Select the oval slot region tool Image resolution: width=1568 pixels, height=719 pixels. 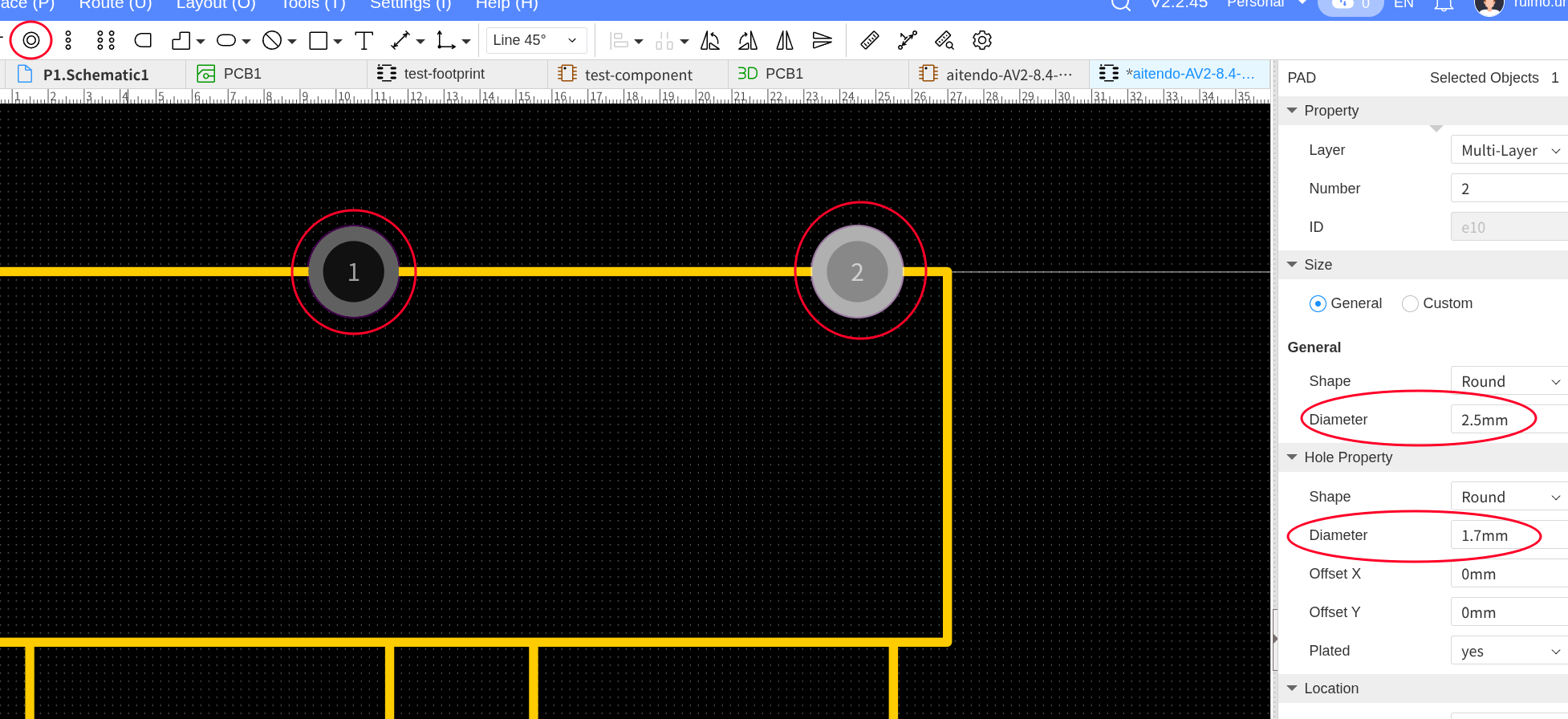226,40
